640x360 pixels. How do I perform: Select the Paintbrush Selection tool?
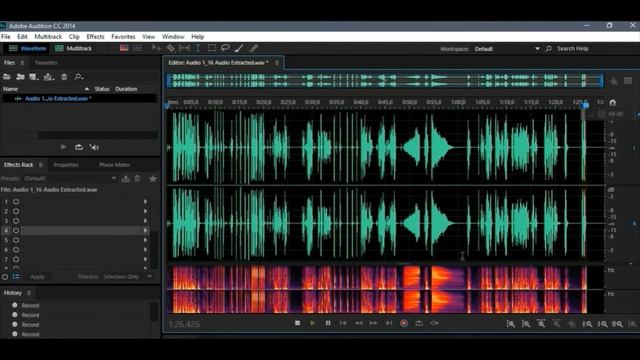click(x=239, y=48)
